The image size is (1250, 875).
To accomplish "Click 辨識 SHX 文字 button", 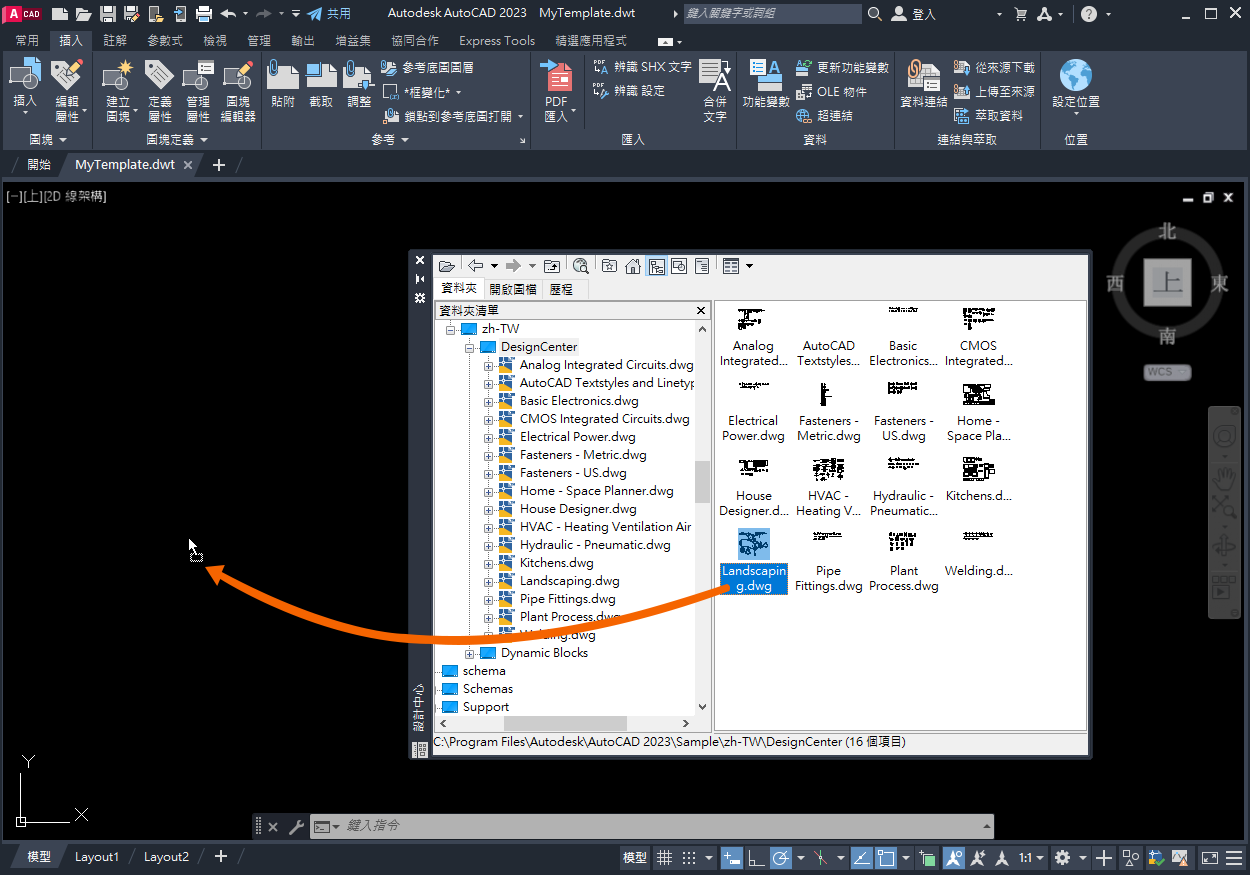I will click(x=642, y=67).
